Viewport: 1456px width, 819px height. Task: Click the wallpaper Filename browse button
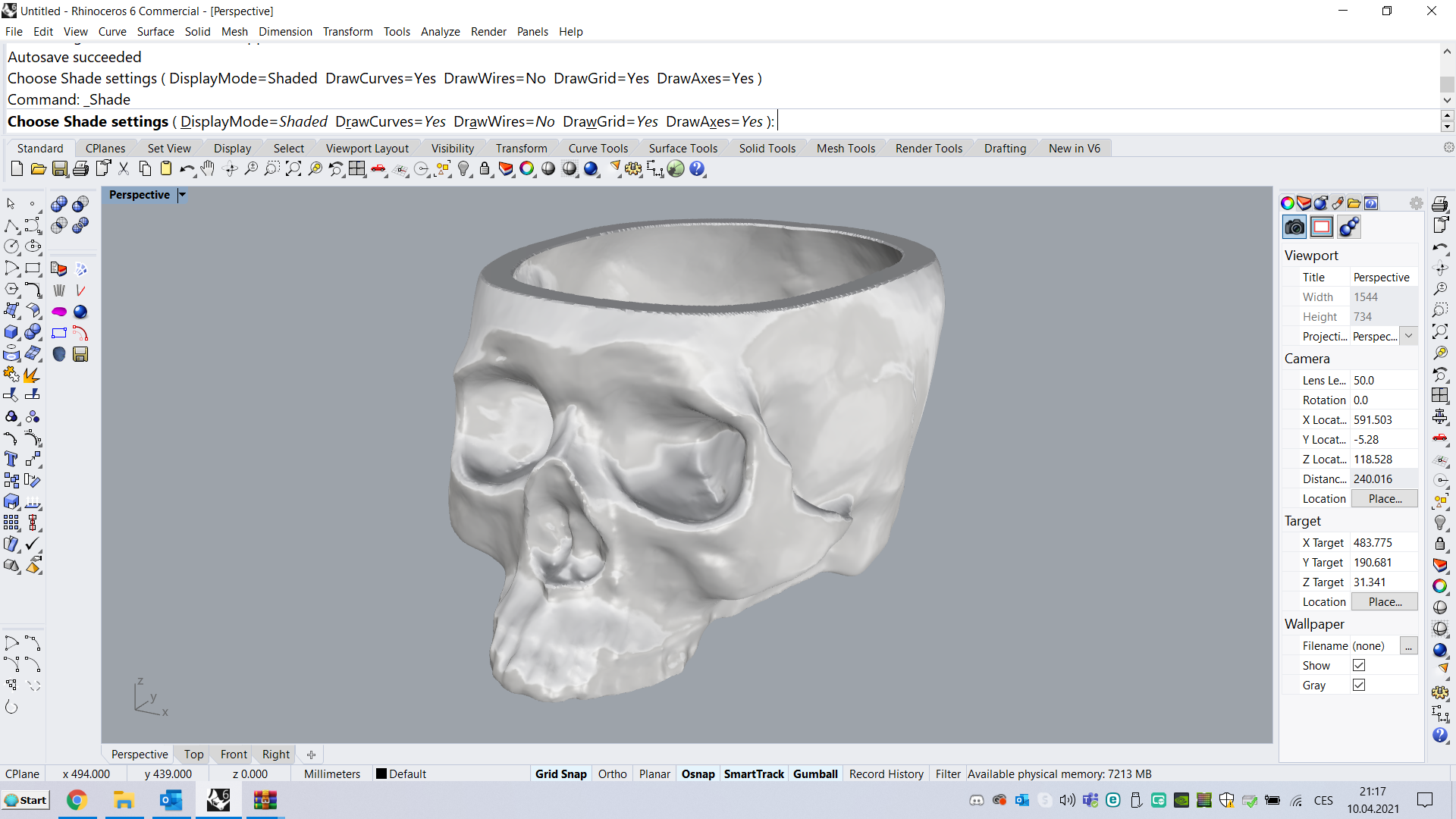click(1408, 645)
